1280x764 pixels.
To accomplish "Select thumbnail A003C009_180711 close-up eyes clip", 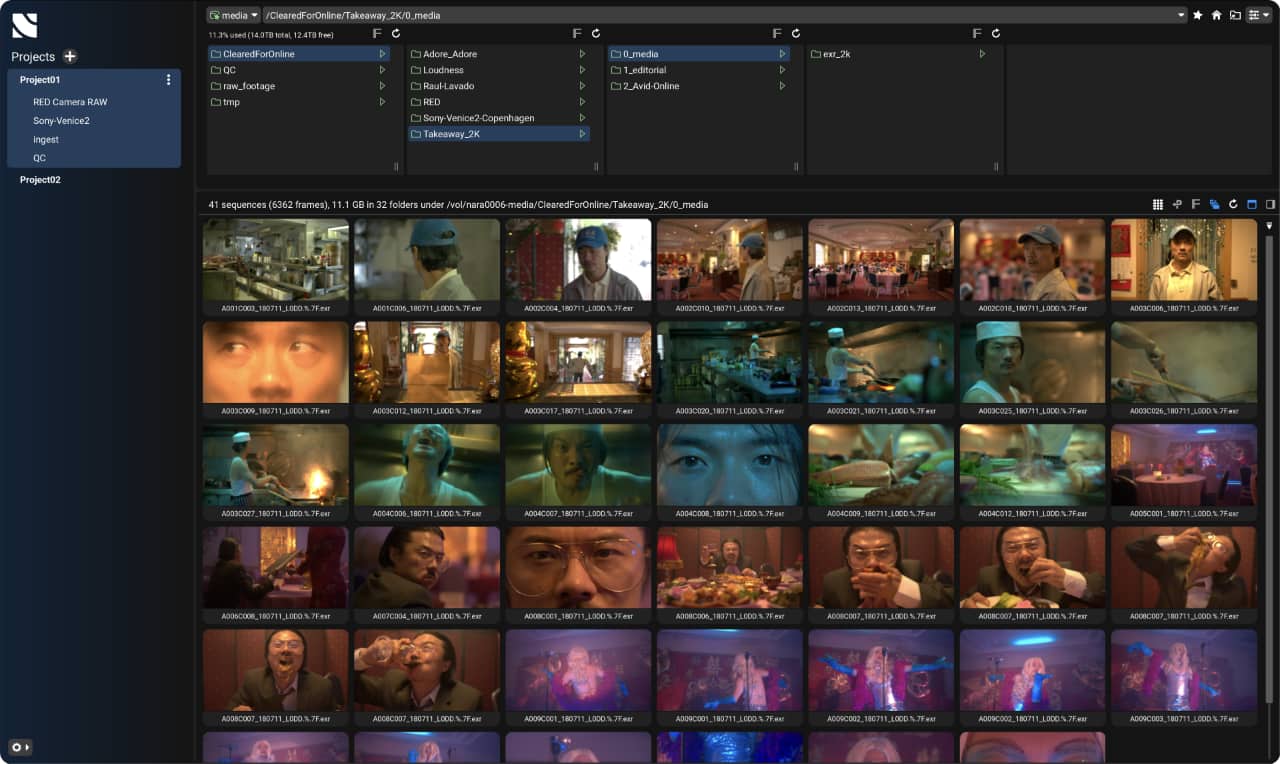I will click(275, 362).
